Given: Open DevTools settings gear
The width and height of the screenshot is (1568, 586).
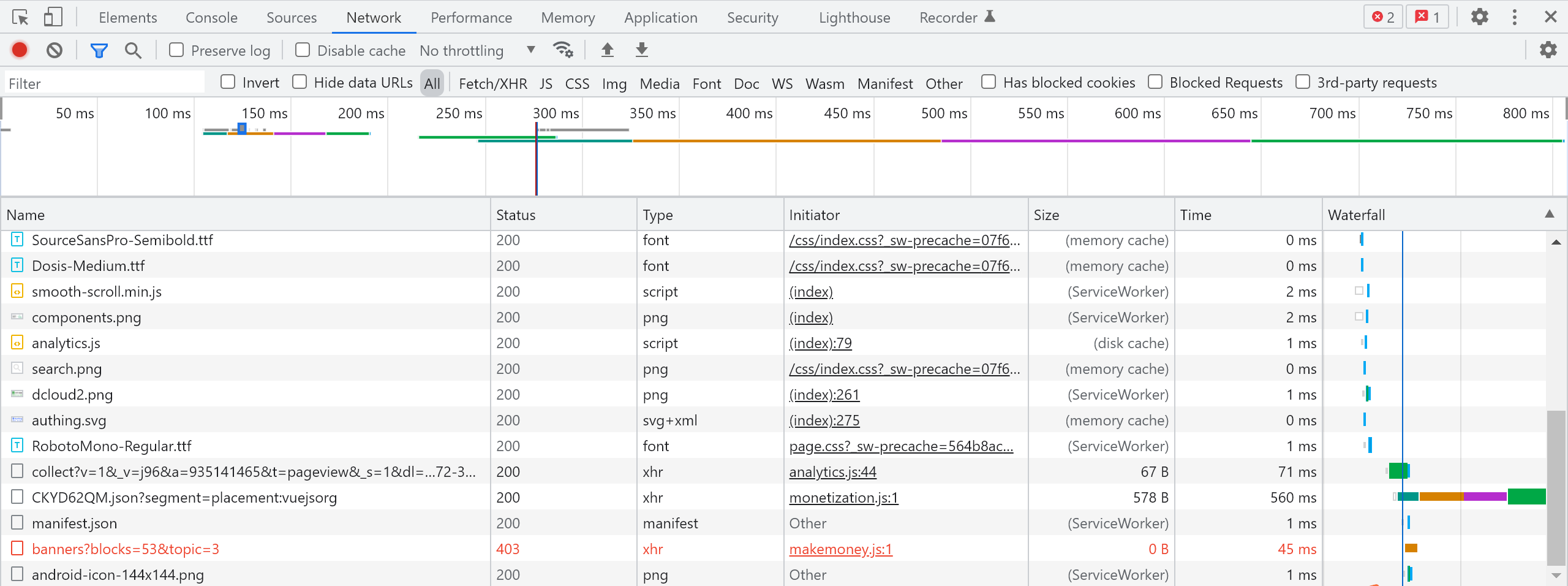Looking at the screenshot, I should click(x=1480, y=17).
